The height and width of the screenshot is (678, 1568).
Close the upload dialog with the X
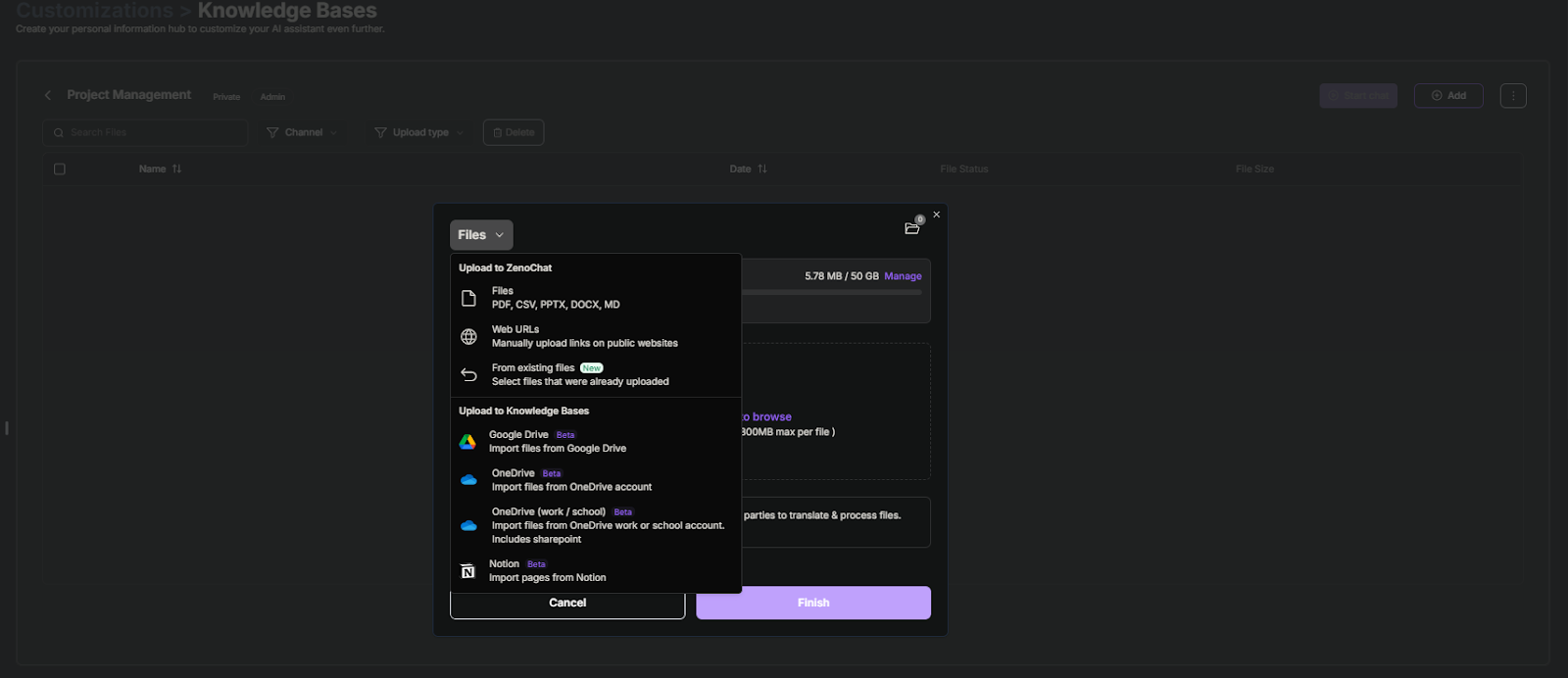[x=937, y=215]
